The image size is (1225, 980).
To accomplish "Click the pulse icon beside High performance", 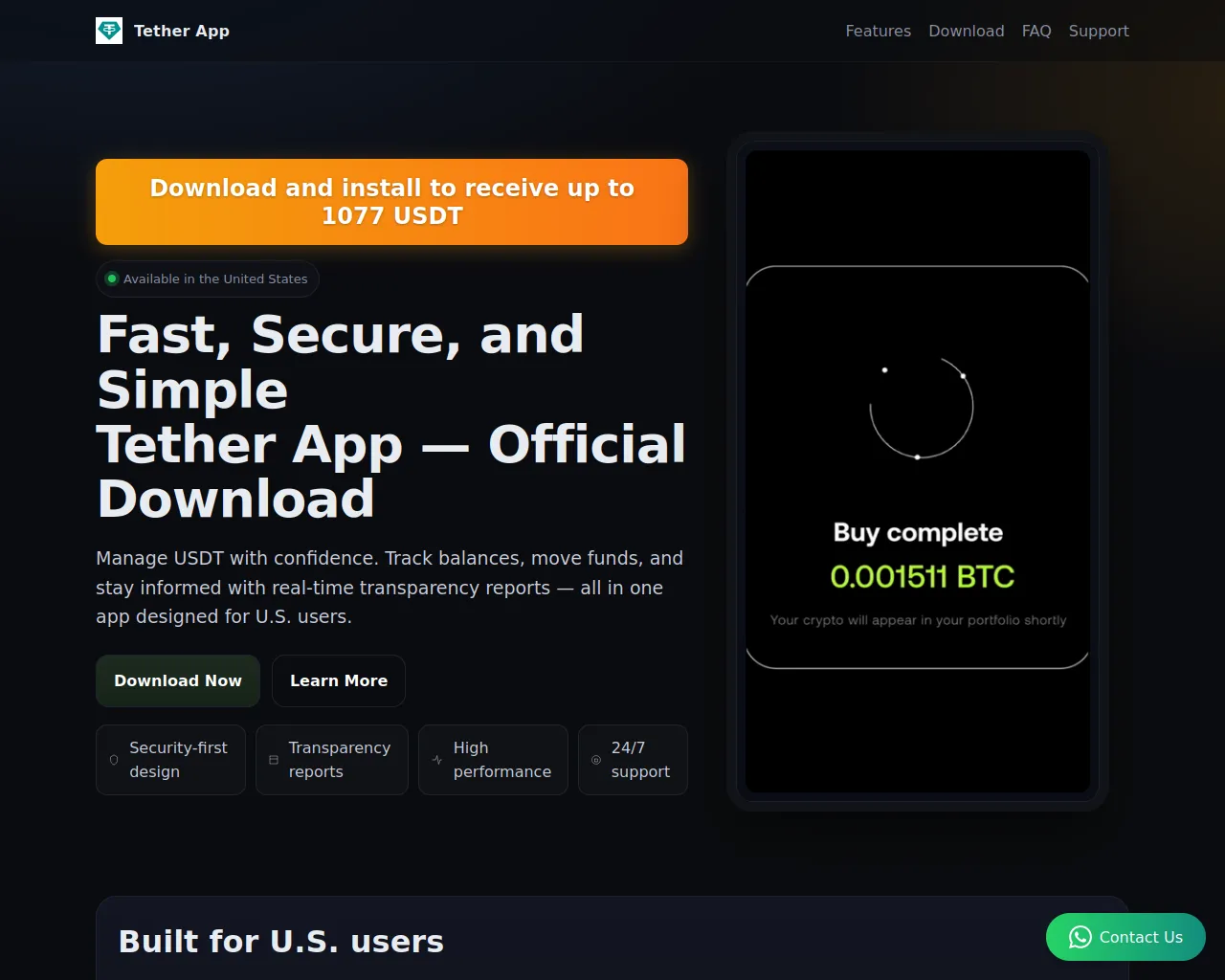I will coord(437,760).
